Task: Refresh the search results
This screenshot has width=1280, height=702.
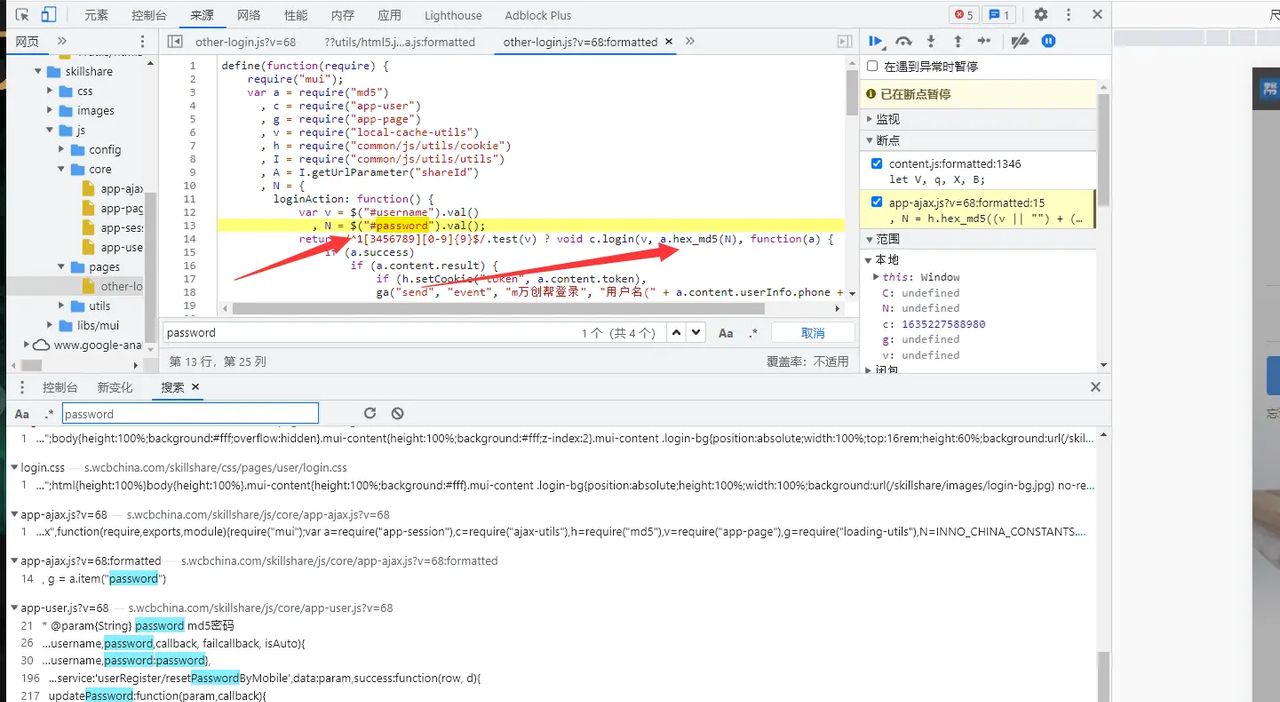Action: click(370, 413)
